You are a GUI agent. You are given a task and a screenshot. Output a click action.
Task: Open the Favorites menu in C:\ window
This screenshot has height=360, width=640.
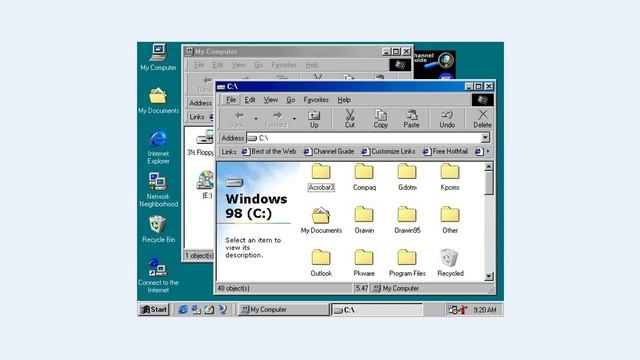click(x=316, y=100)
